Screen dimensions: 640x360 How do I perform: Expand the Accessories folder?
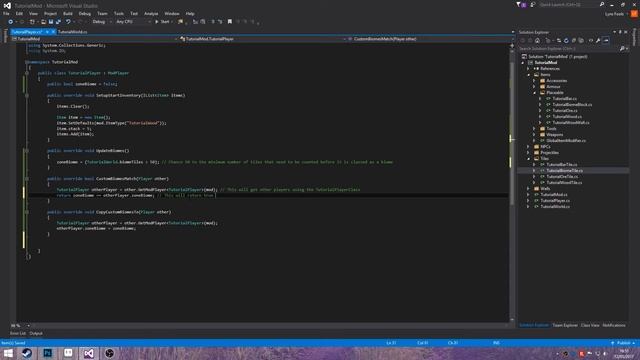click(534, 81)
